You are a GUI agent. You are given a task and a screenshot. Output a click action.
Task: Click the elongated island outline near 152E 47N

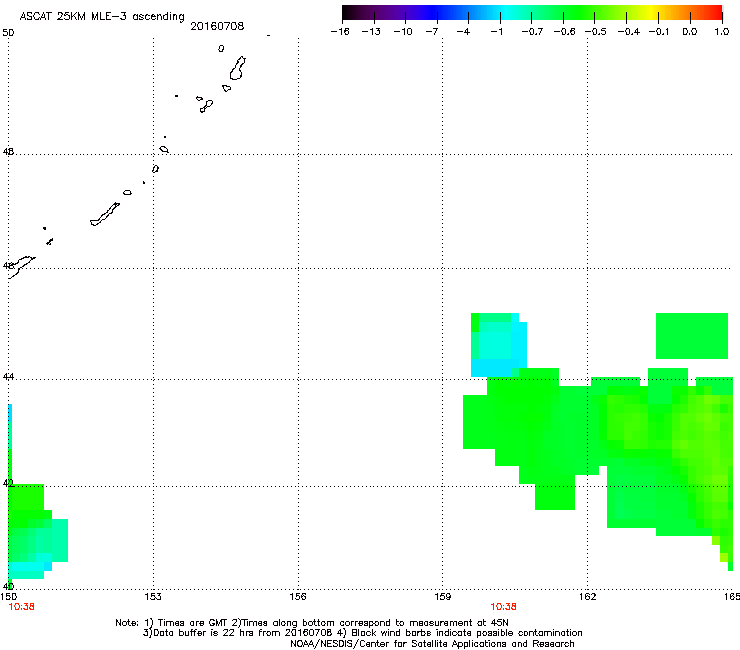(x=105, y=214)
